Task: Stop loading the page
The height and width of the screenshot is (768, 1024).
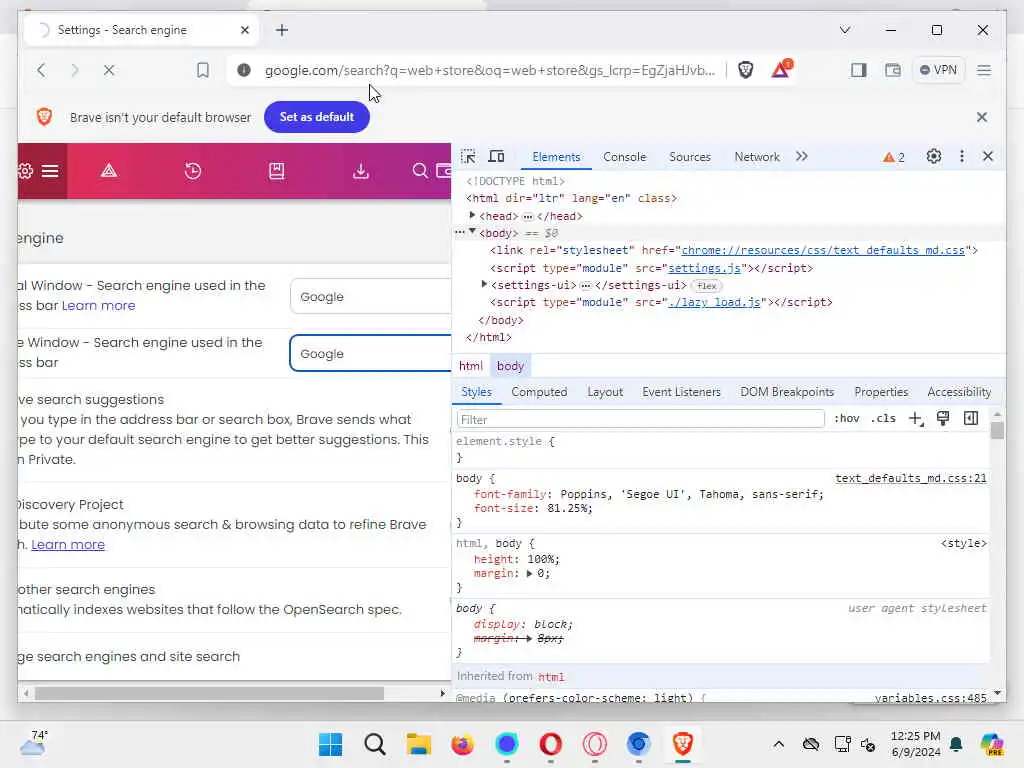Action: coord(108,70)
